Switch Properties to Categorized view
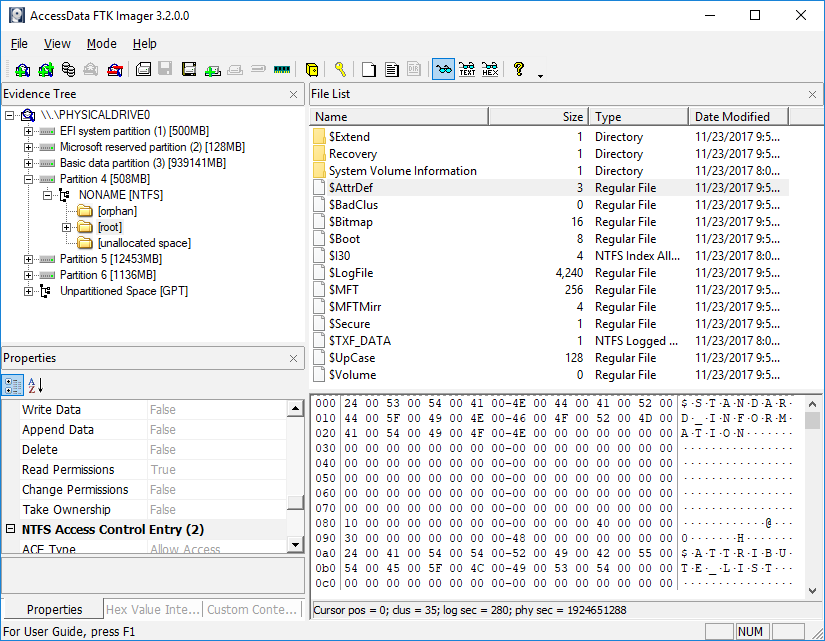Viewport: 825px width, 641px height. [13, 385]
